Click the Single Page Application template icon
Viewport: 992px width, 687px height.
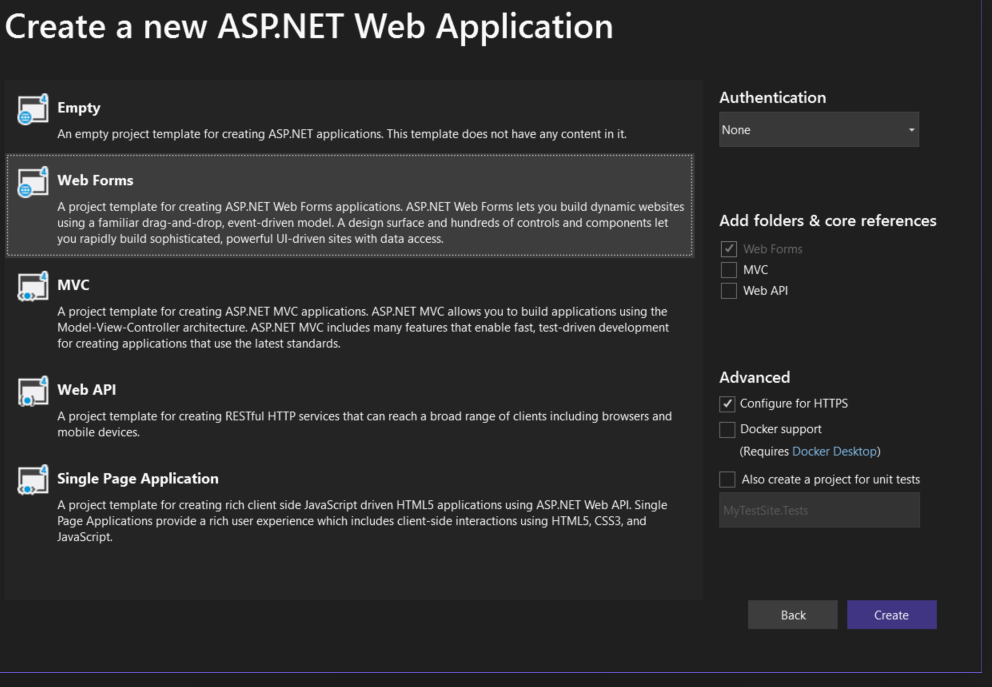pos(33,480)
